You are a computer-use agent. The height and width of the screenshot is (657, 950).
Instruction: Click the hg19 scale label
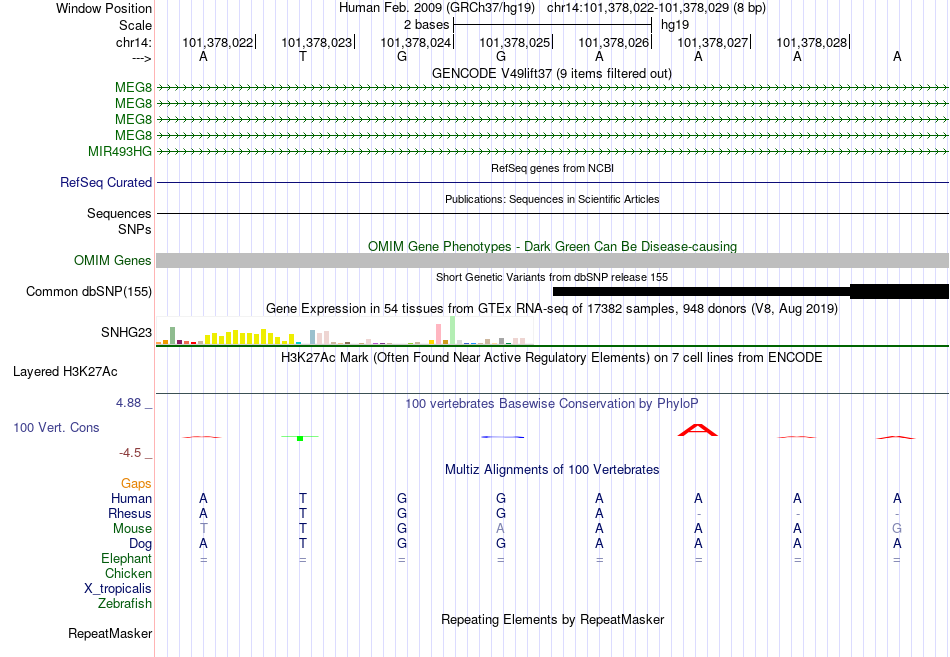[675, 25]
